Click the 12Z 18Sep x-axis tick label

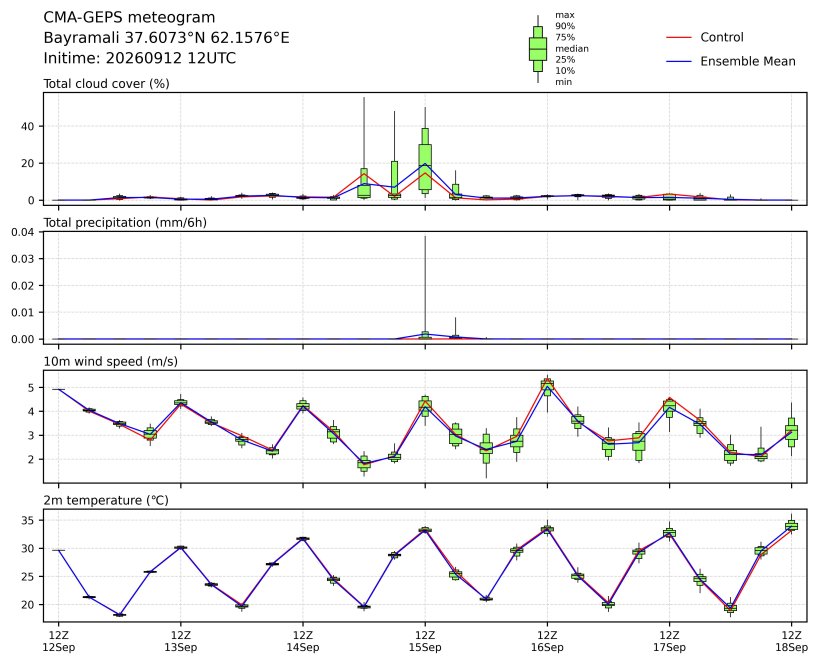pyautogui.click(x=791, y=642)
